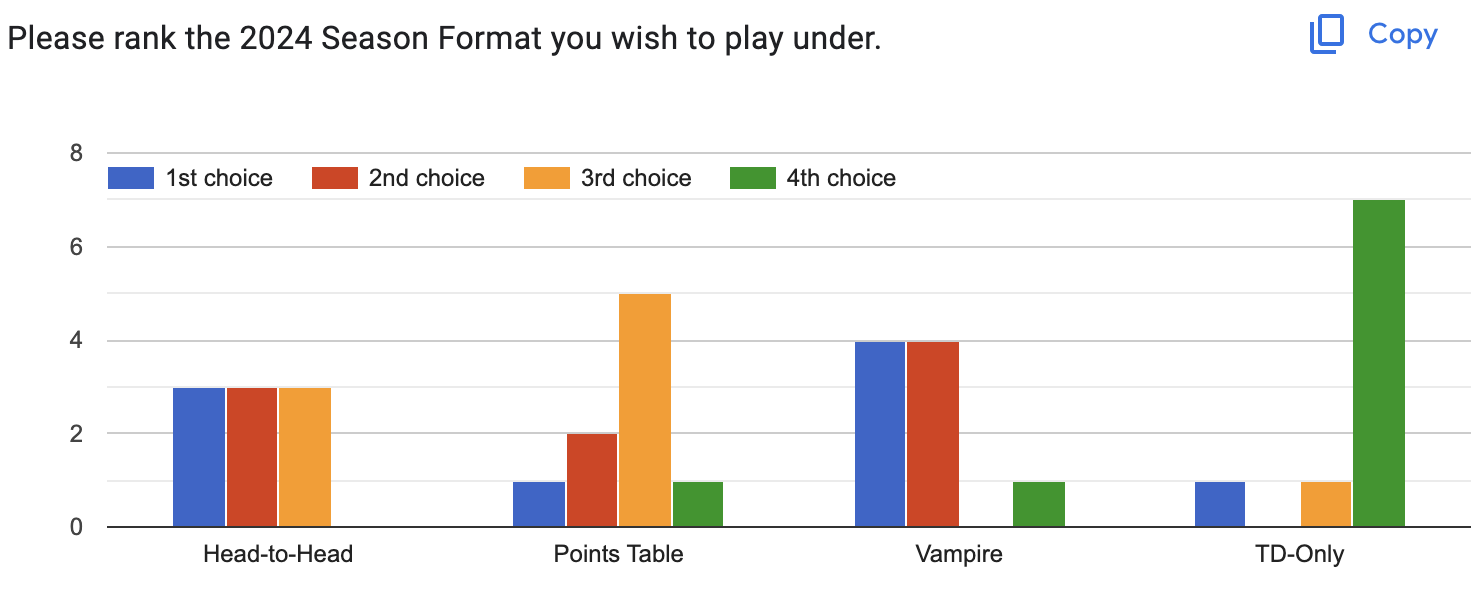Click the red Vampire 2nd choice bar
1484x606 pixels.
[933, 434]
